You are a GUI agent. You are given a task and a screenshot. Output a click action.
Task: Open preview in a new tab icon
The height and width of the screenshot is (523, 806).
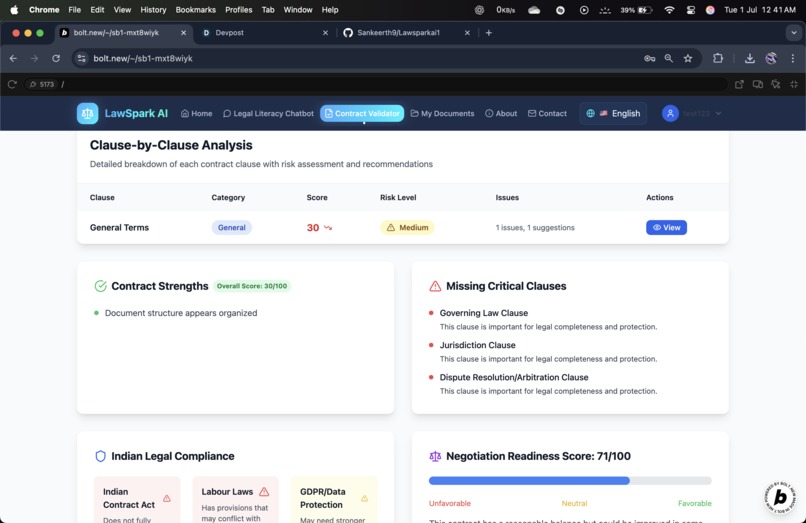tap(739, 84)
